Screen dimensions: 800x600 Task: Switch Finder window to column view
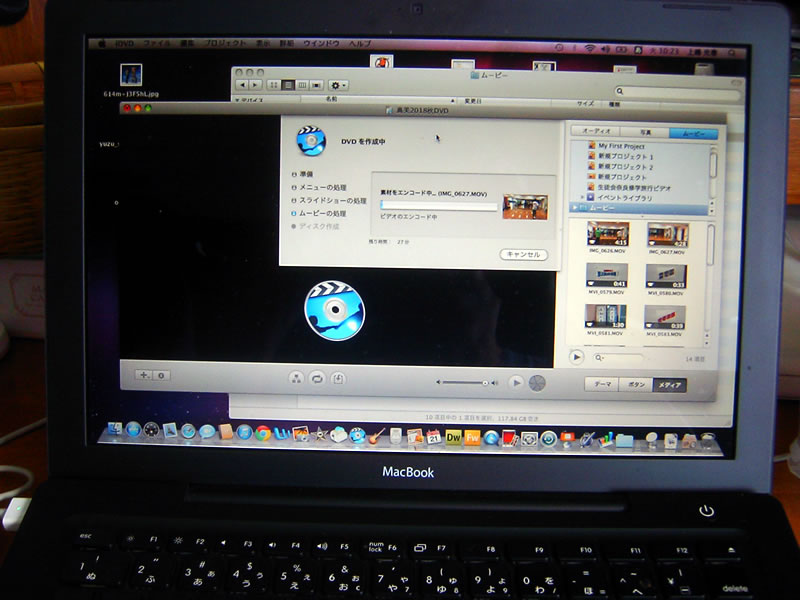(x=303, y=85)
